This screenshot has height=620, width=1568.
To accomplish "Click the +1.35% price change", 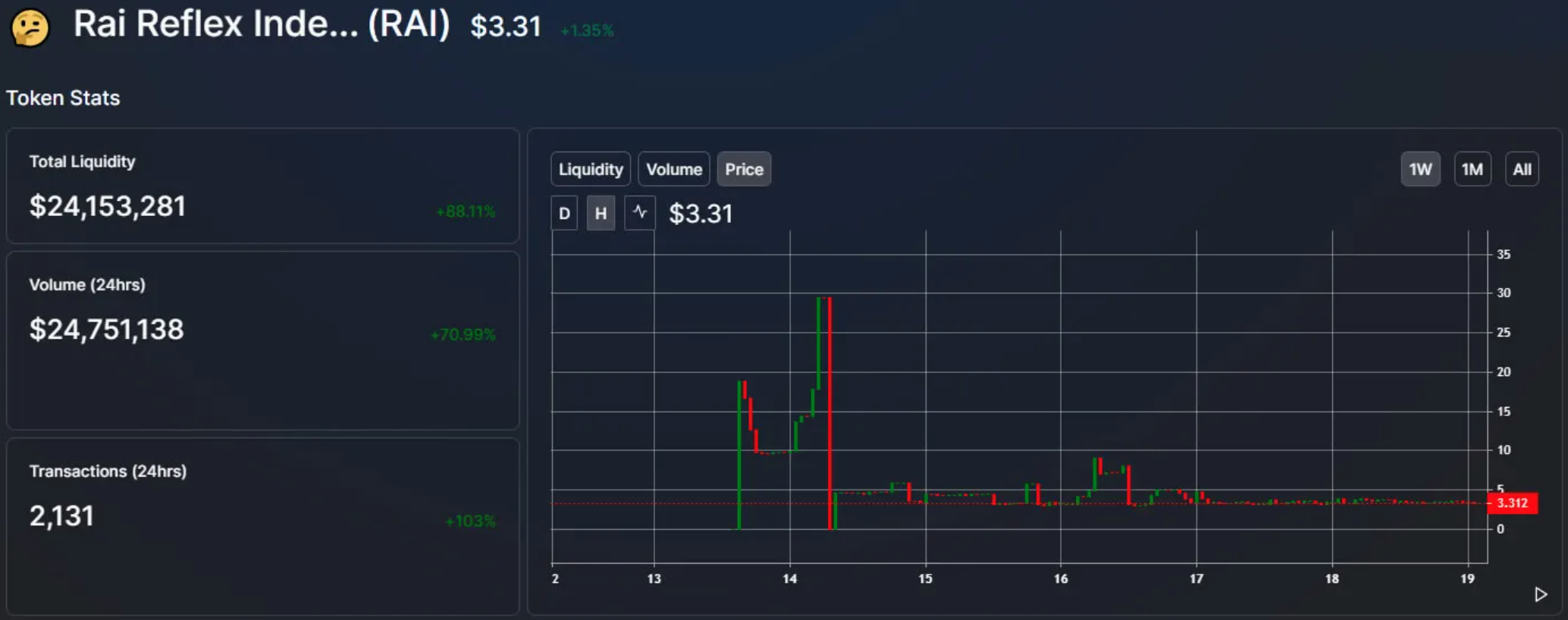I will [587, 30].
